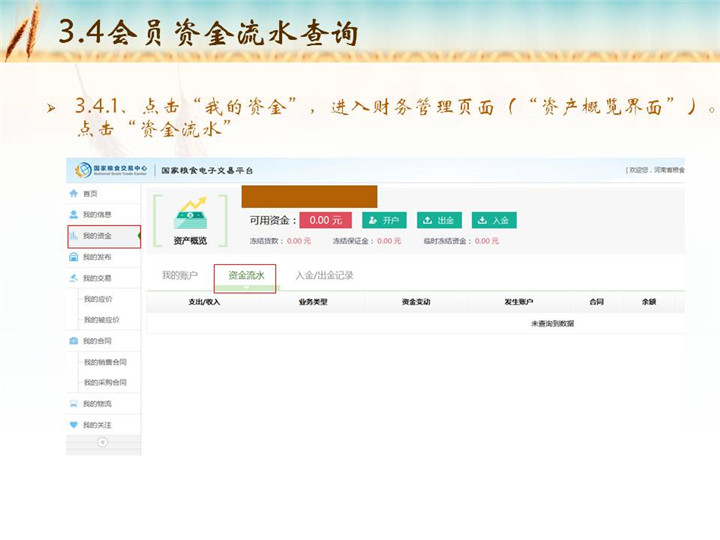Screen dimensions: 720x540
Task: Click the briefcase icon beside 我的合同
Action: point(73,341)
